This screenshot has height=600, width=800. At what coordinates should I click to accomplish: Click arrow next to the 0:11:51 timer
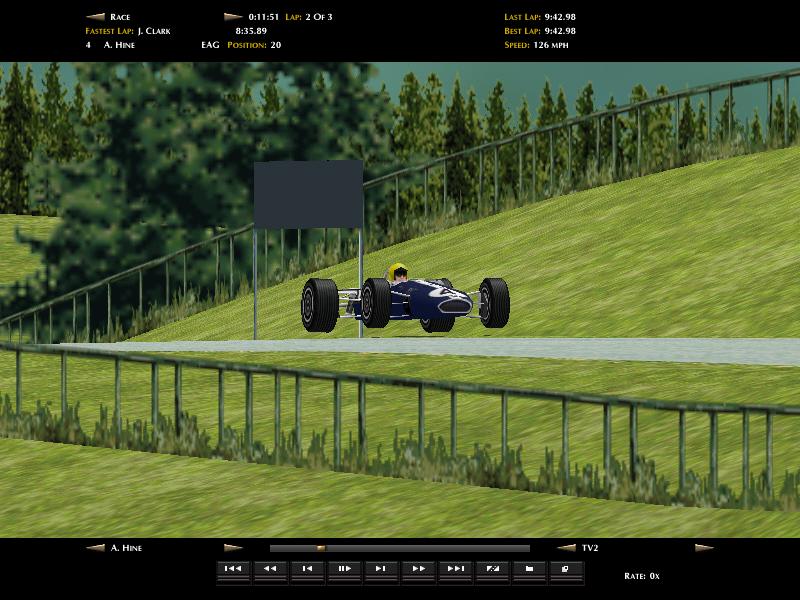233,17
